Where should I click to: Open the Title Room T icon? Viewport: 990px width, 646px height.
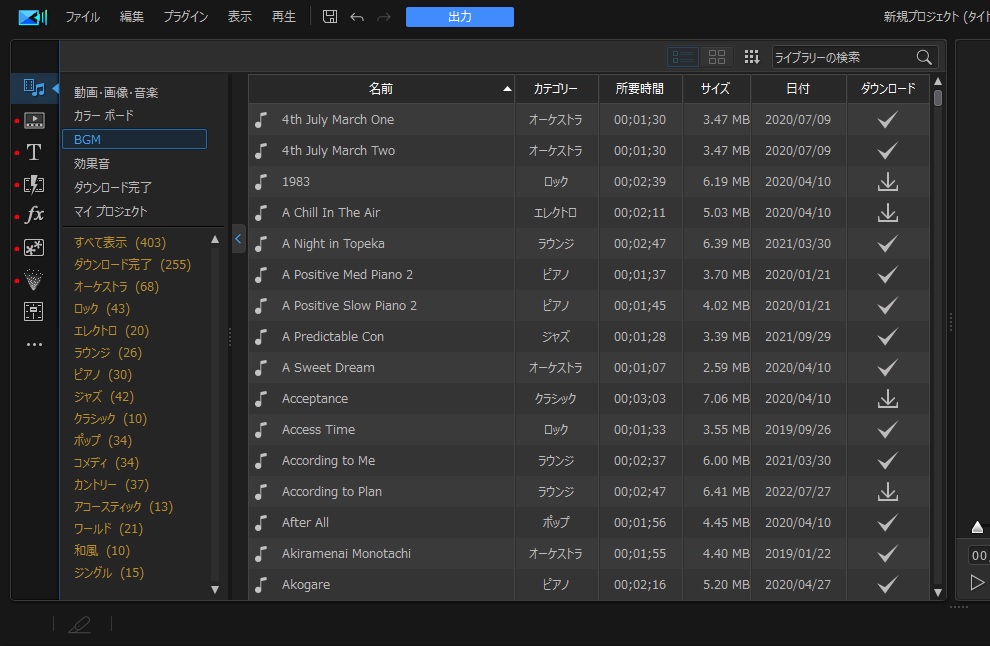click(x=33, y=152)
